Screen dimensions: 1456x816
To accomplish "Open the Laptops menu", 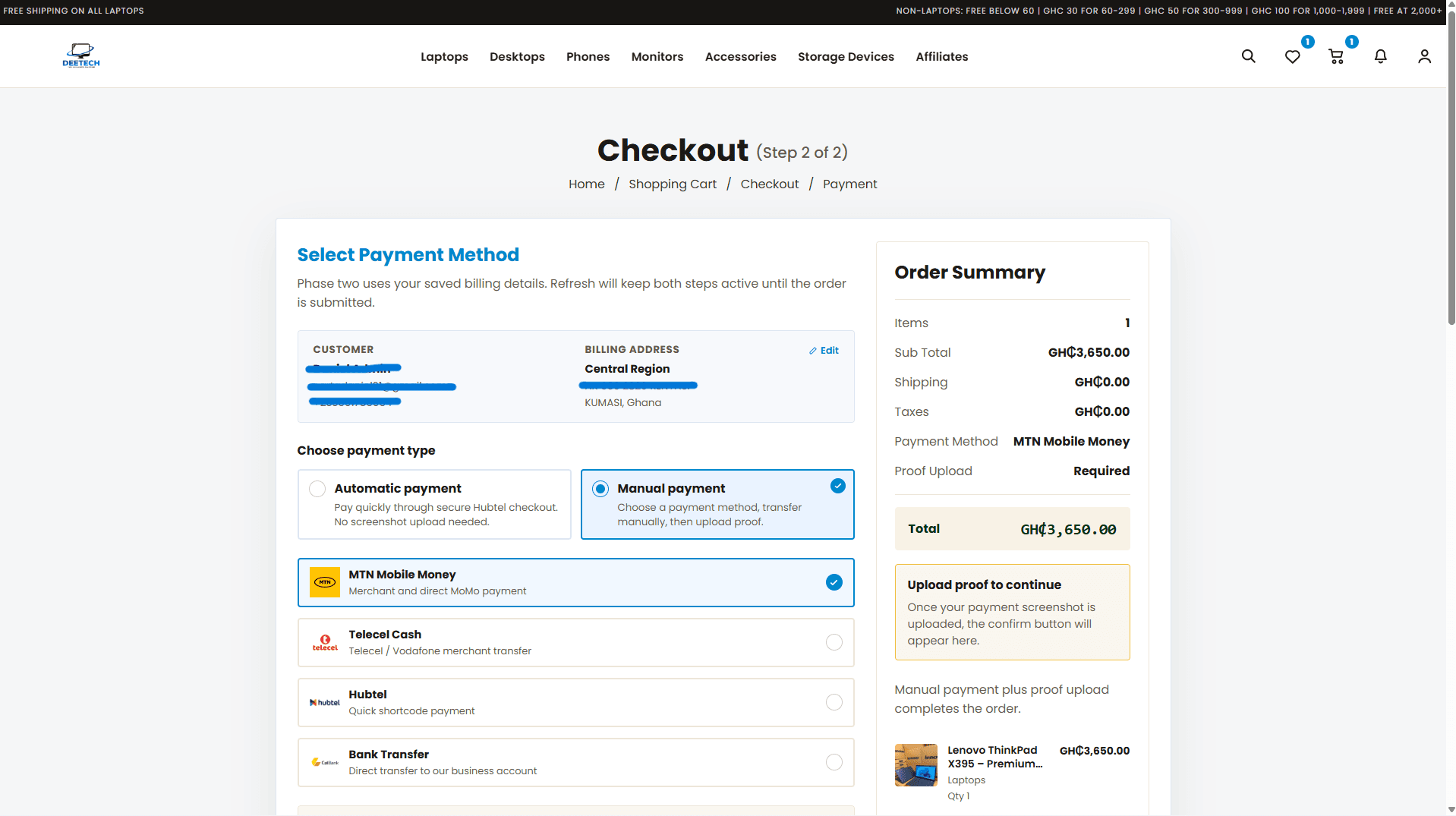I will tap(444, 56).
